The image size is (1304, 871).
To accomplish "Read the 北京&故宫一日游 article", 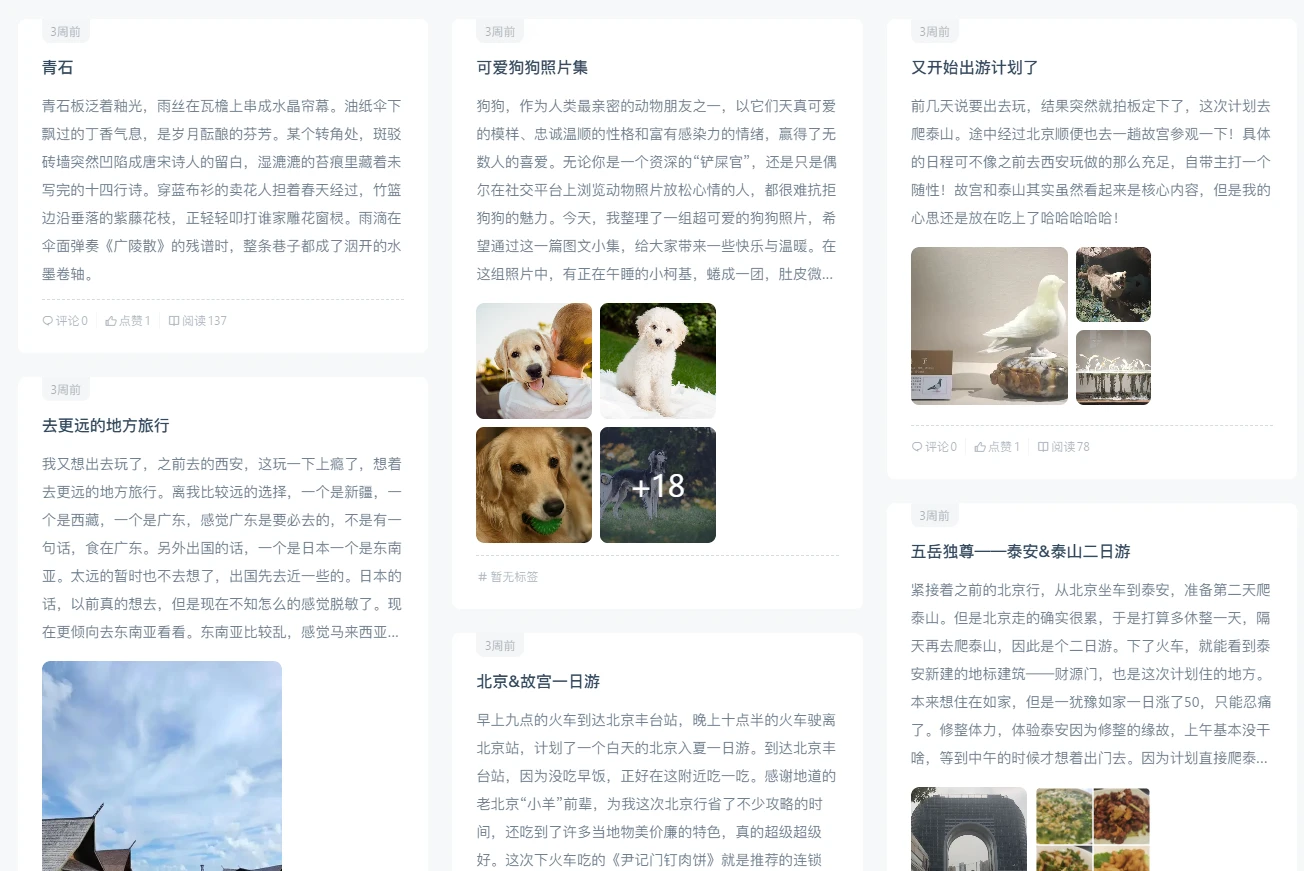I will click(x=538, y=682).
